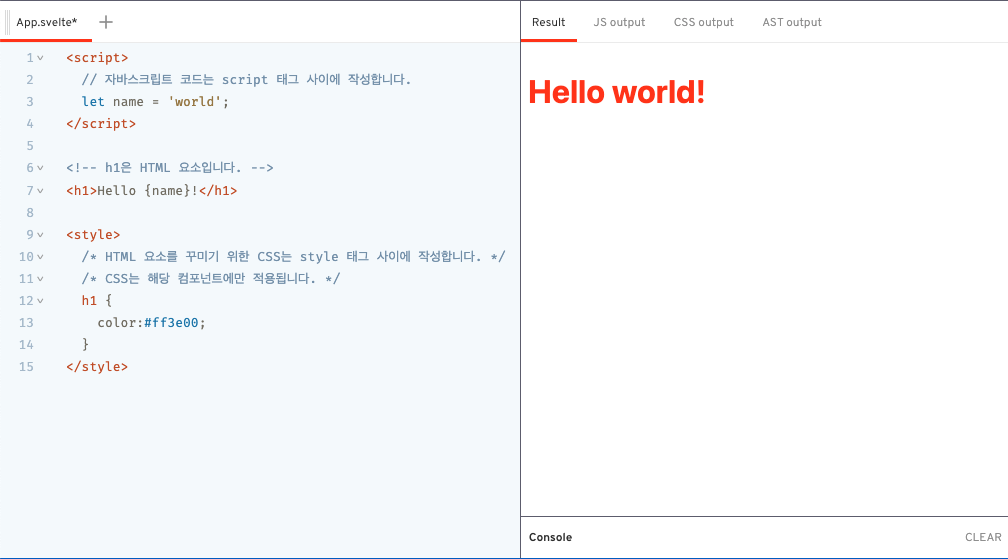Click the #ff3e00 color value in code

click(x=171, y=323)
